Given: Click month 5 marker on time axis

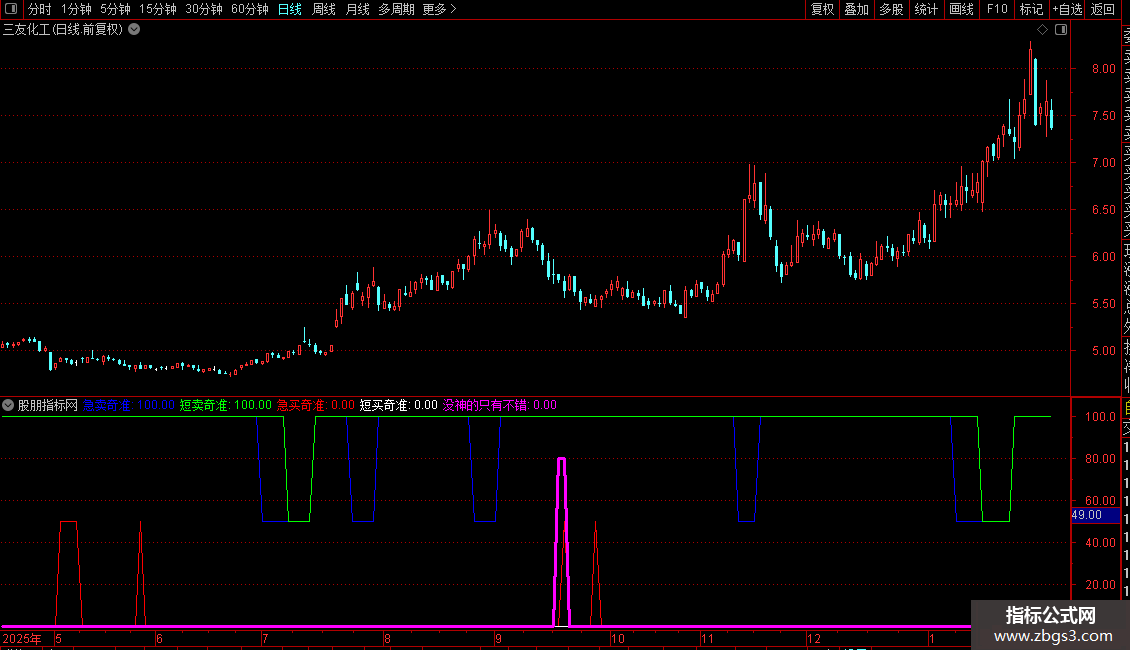Looking at the screenshot, I should [x=58, y=638].
